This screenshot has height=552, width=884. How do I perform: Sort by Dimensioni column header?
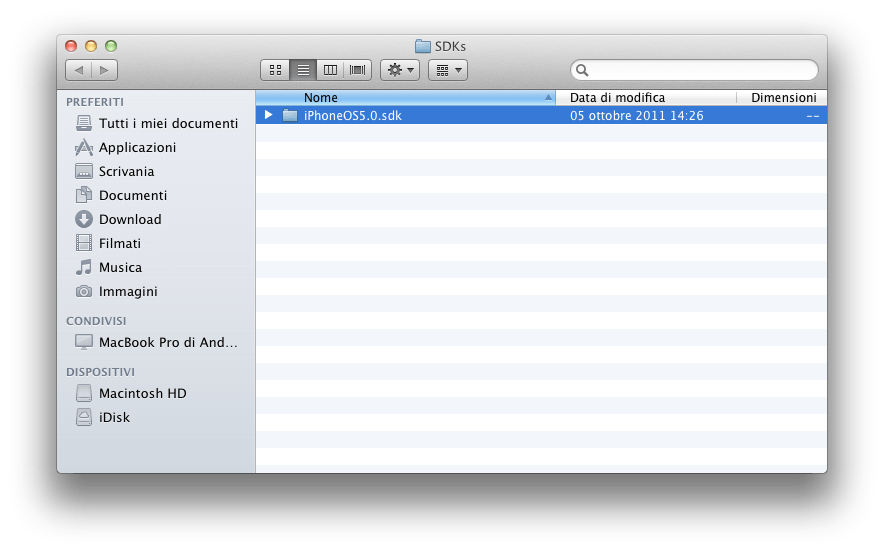click(x=782, y=98)
